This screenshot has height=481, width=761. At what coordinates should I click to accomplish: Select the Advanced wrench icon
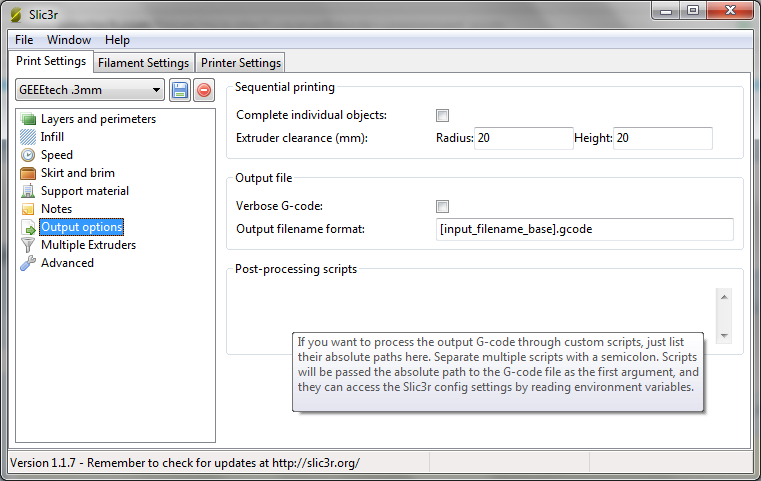pos(28,263)
